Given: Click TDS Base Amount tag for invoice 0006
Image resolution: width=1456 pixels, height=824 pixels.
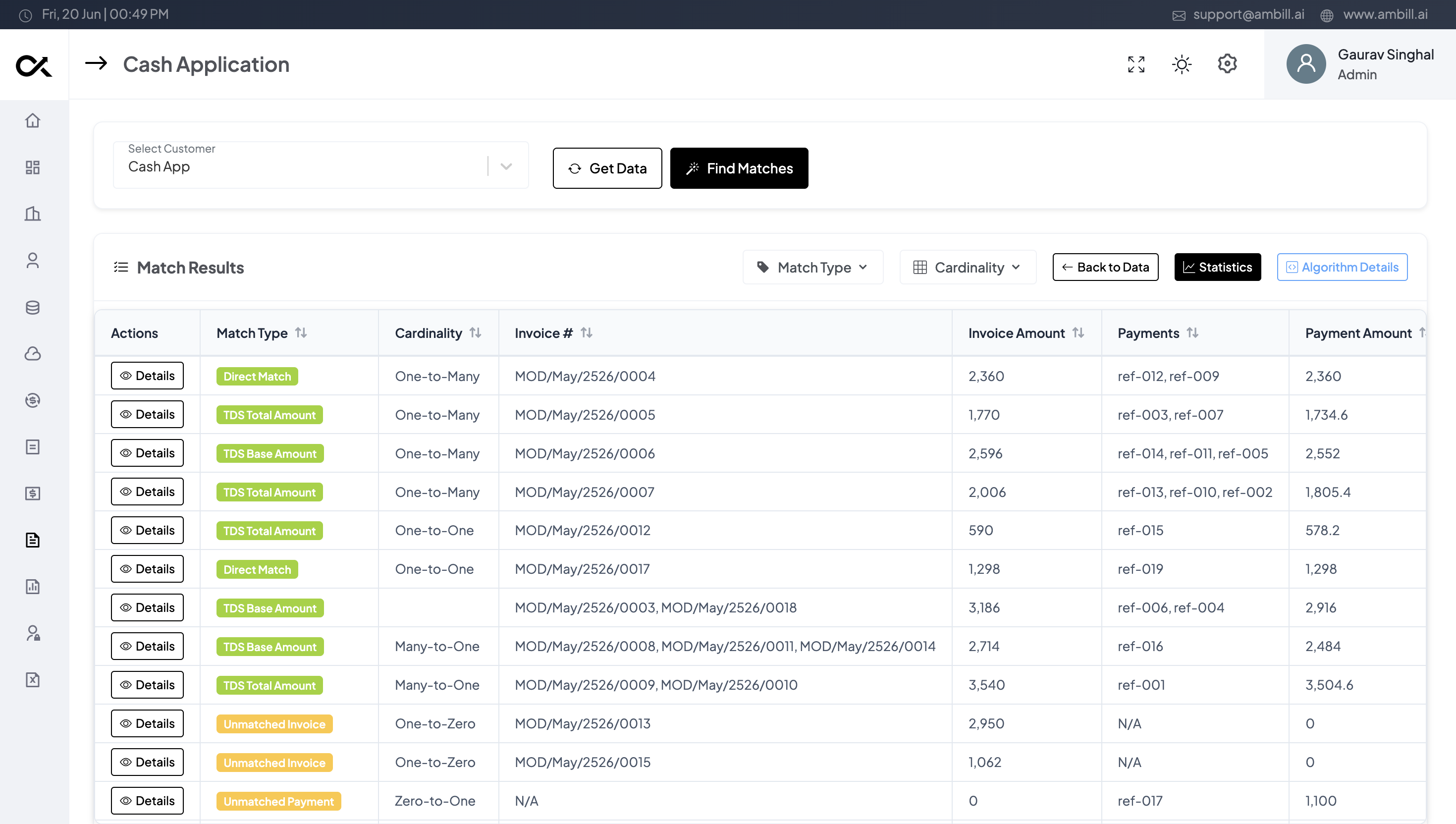Looking at the screenshot, I should (x=270, y=453).
